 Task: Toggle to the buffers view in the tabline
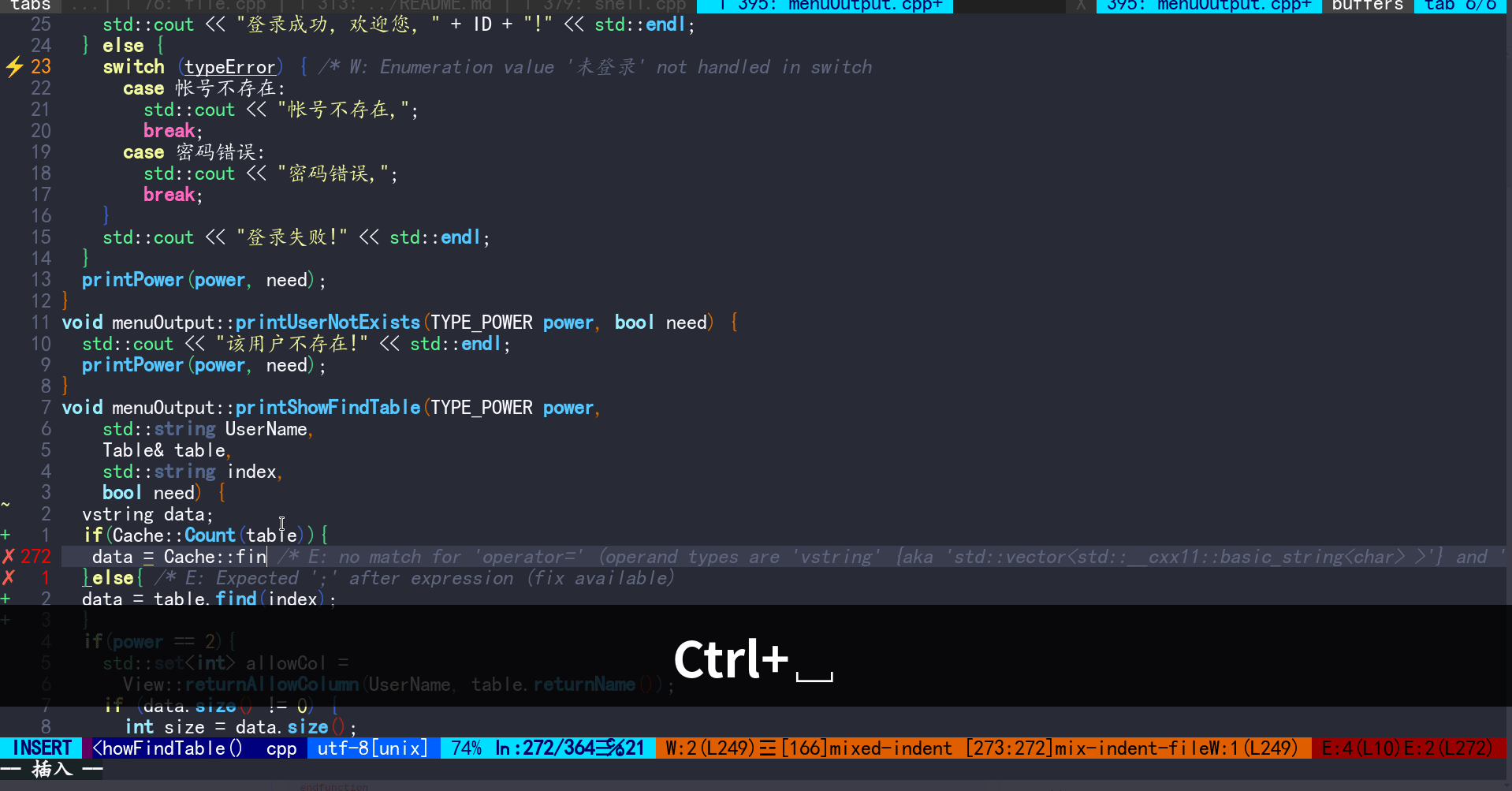pos(1366,6)
